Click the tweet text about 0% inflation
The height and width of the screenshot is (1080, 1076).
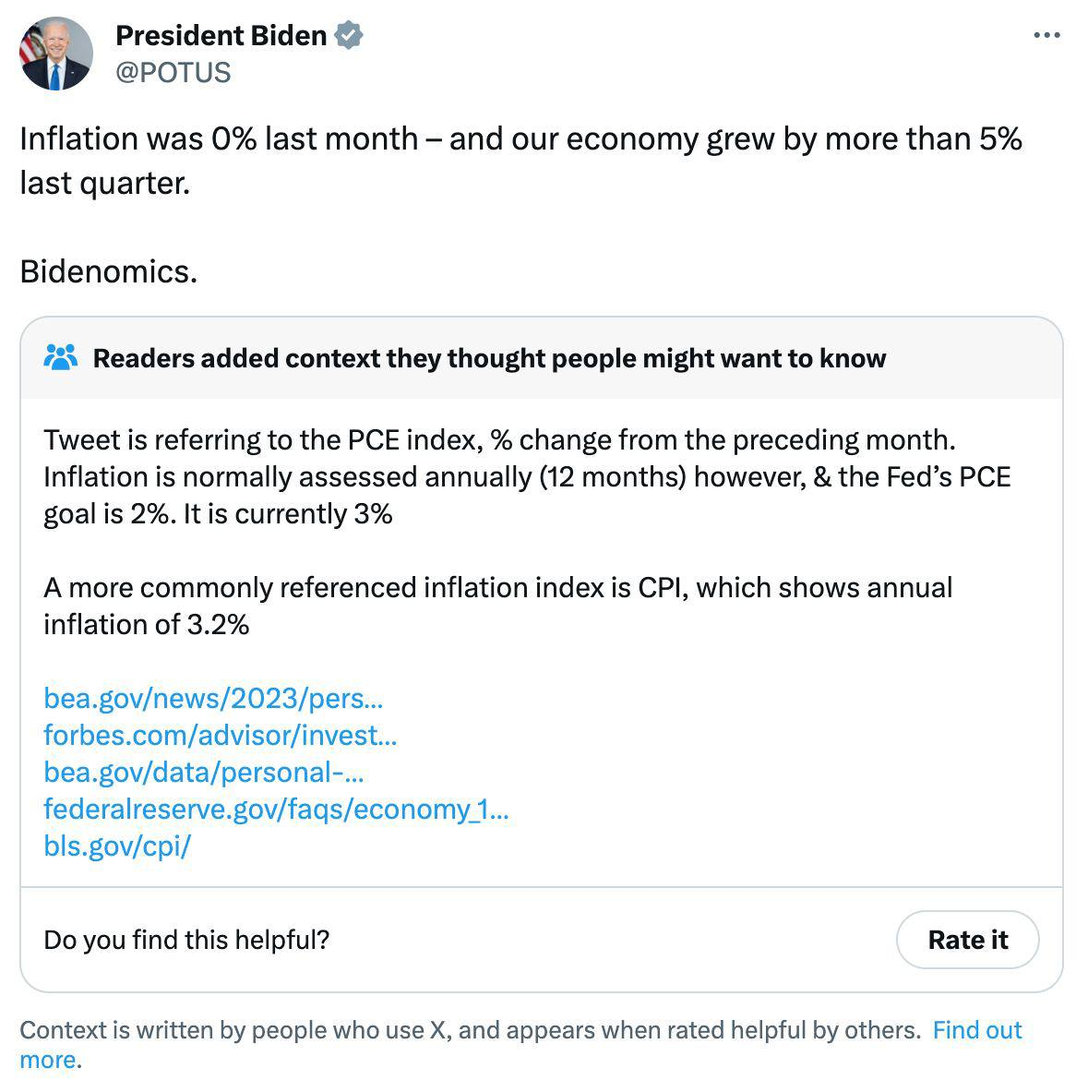click(521, 160)
